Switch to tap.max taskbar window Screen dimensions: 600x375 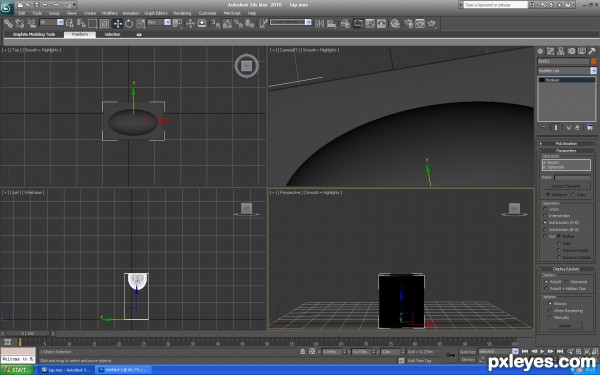tap(65, 370)
